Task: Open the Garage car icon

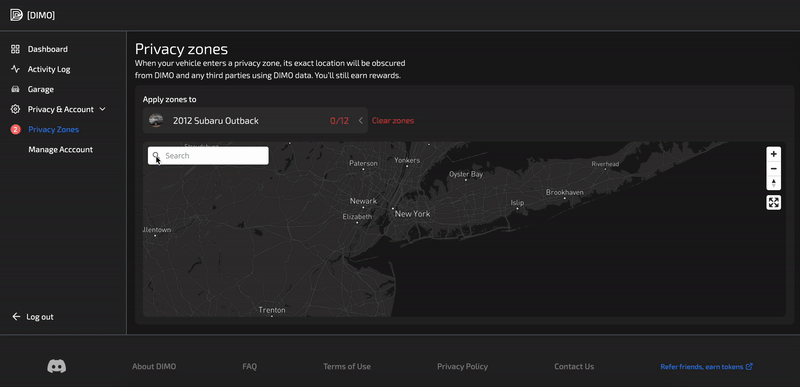Action: pyautogui.click(x=15, y=89)
